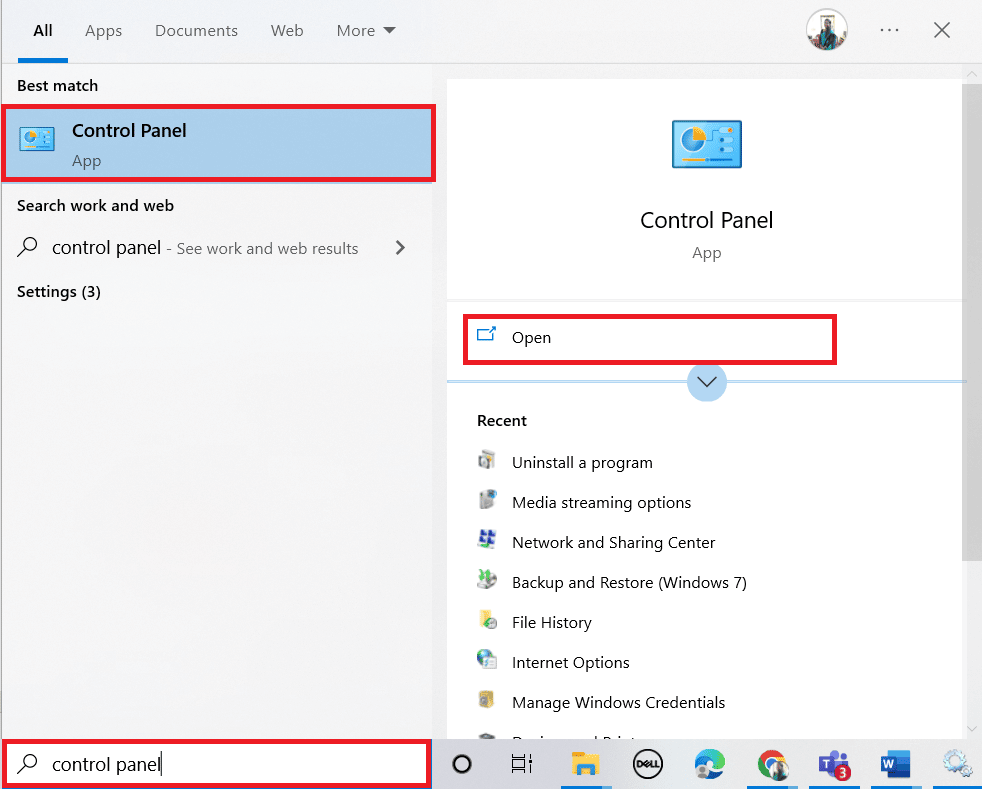Click the preview pane vertical scrollbar
The width and height of the screenshot is (982, 789).
(971, 322)
